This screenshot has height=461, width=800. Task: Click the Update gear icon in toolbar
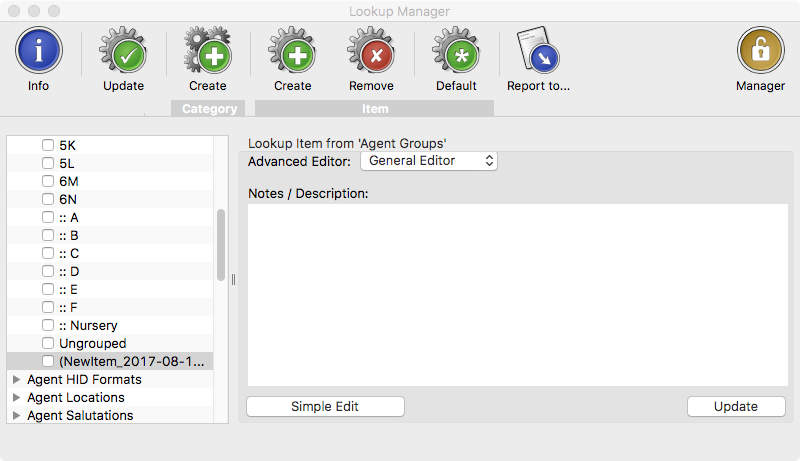pyautogui.click(x=123, y=50)
